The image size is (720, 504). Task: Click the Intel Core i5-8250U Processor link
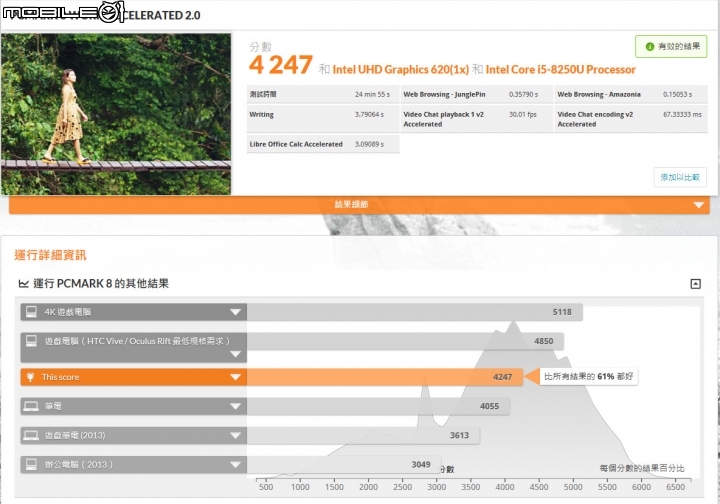pyautogui.click(x=561, y=69)
